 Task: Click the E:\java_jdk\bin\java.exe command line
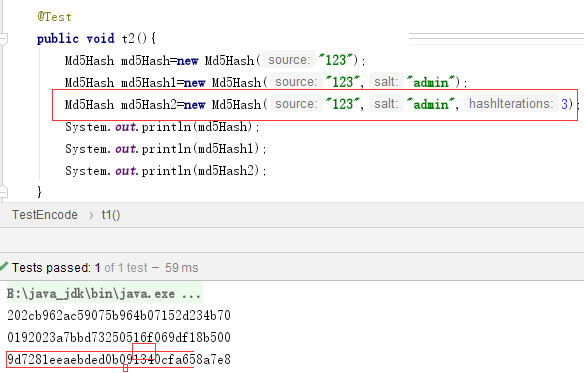pyautogui.click(x=105, y=294)
